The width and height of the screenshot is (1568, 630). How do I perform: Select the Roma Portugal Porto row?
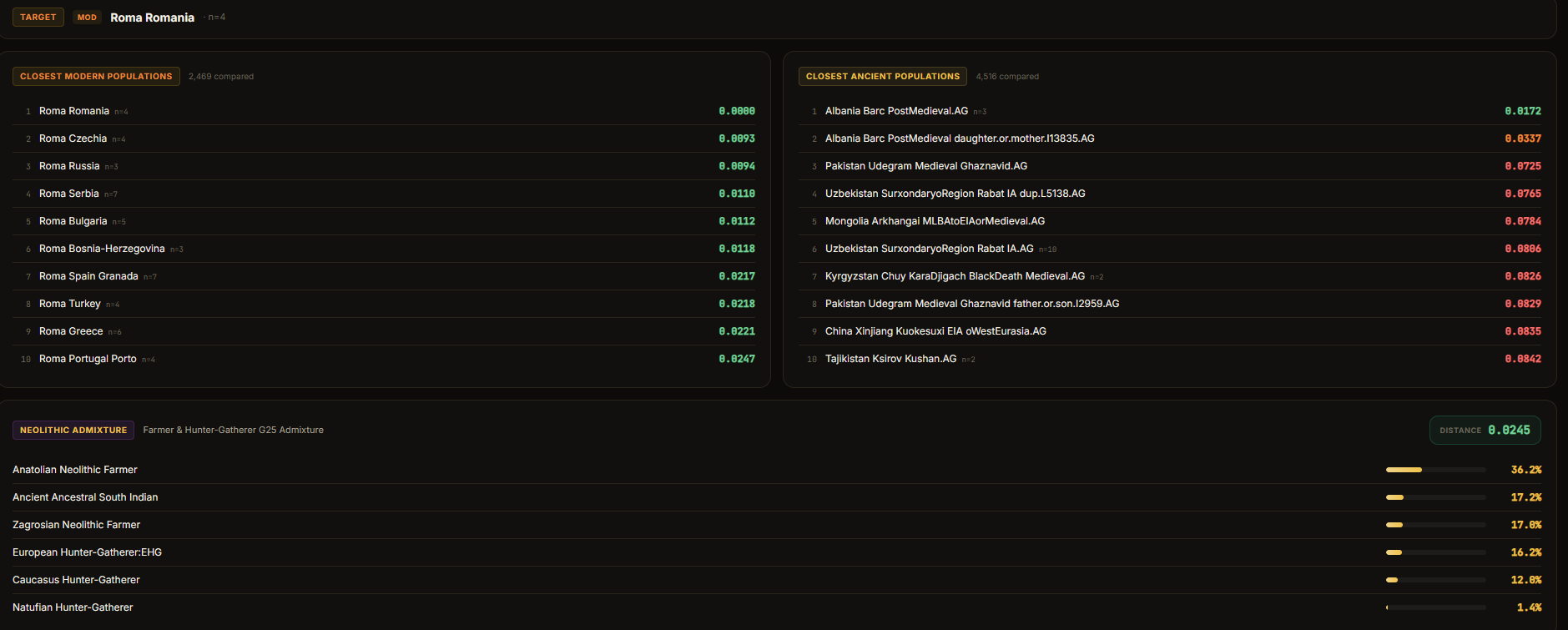(x=384, y=359)
